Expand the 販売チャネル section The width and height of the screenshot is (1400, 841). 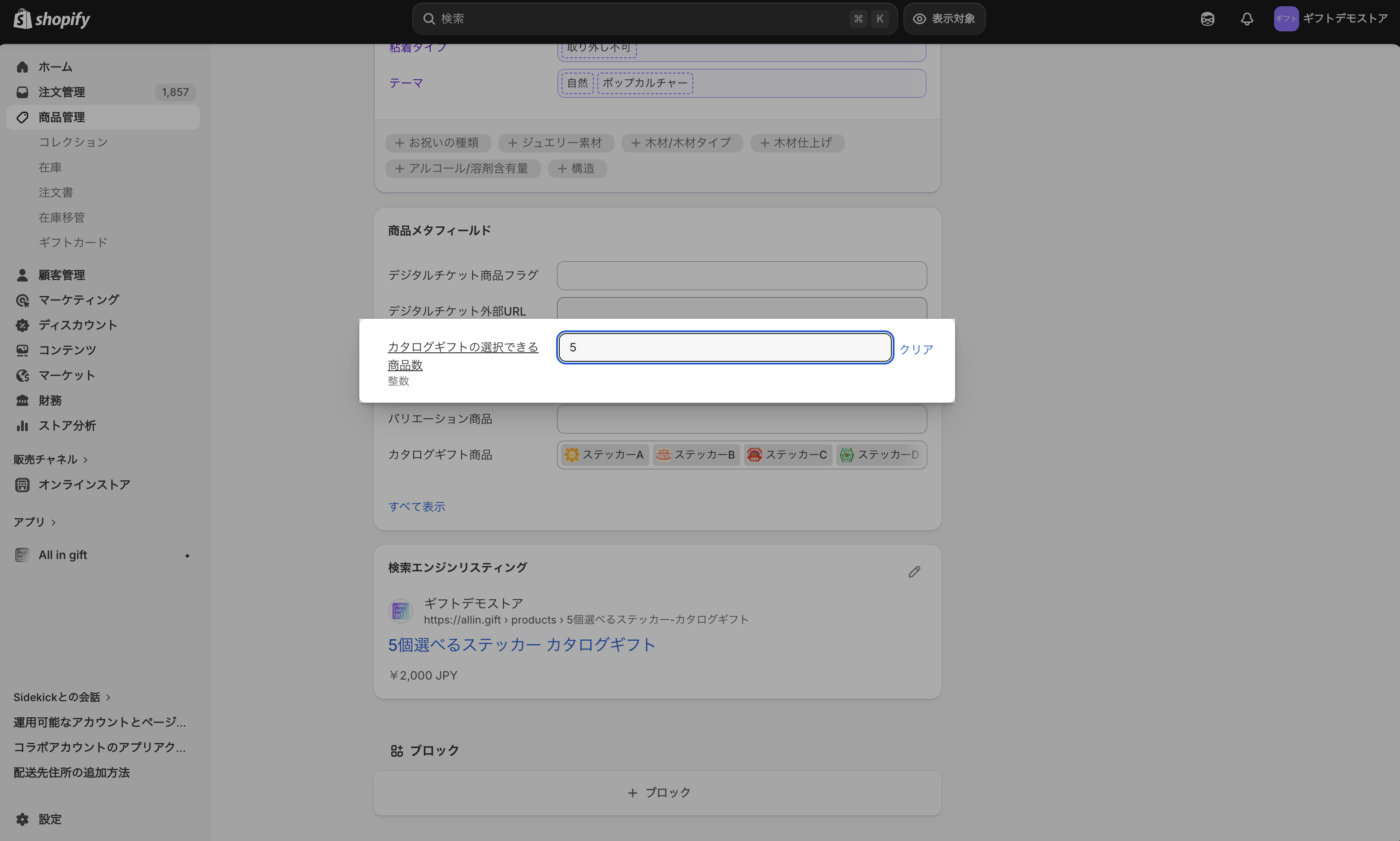coord(50,460)
